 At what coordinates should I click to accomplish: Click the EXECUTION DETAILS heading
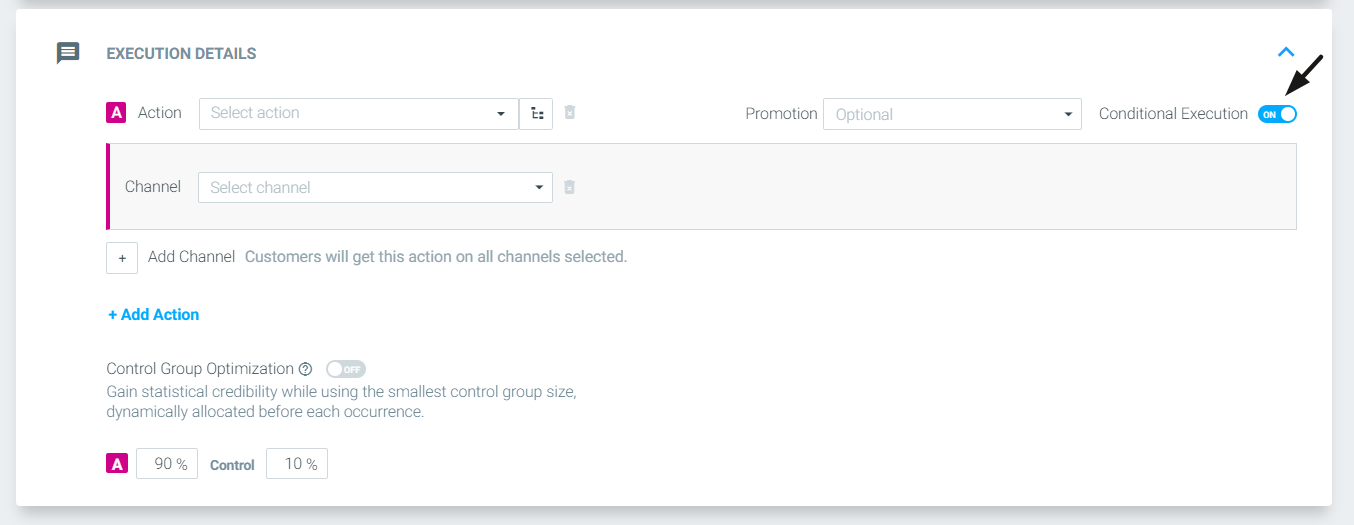[181, 54]
